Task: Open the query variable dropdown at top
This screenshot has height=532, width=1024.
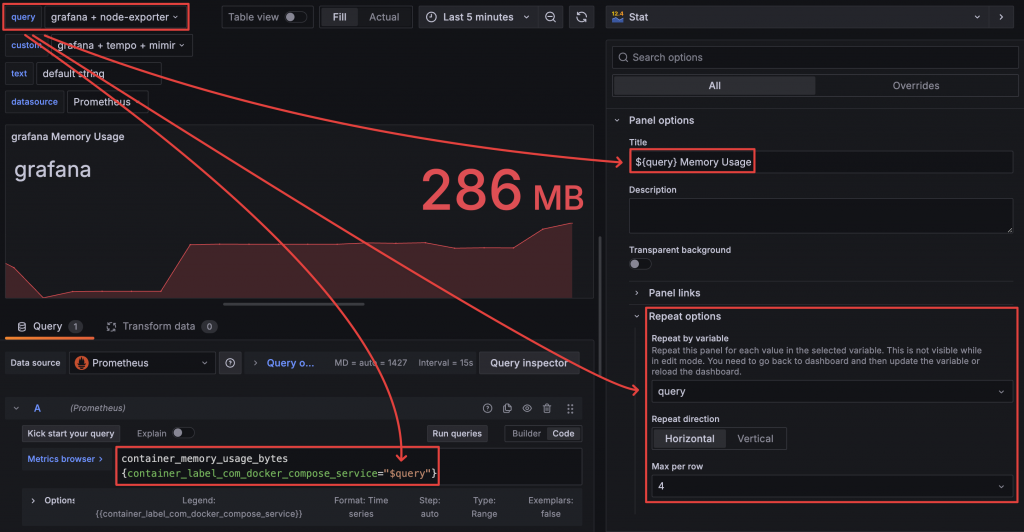Action: (115, 17)
